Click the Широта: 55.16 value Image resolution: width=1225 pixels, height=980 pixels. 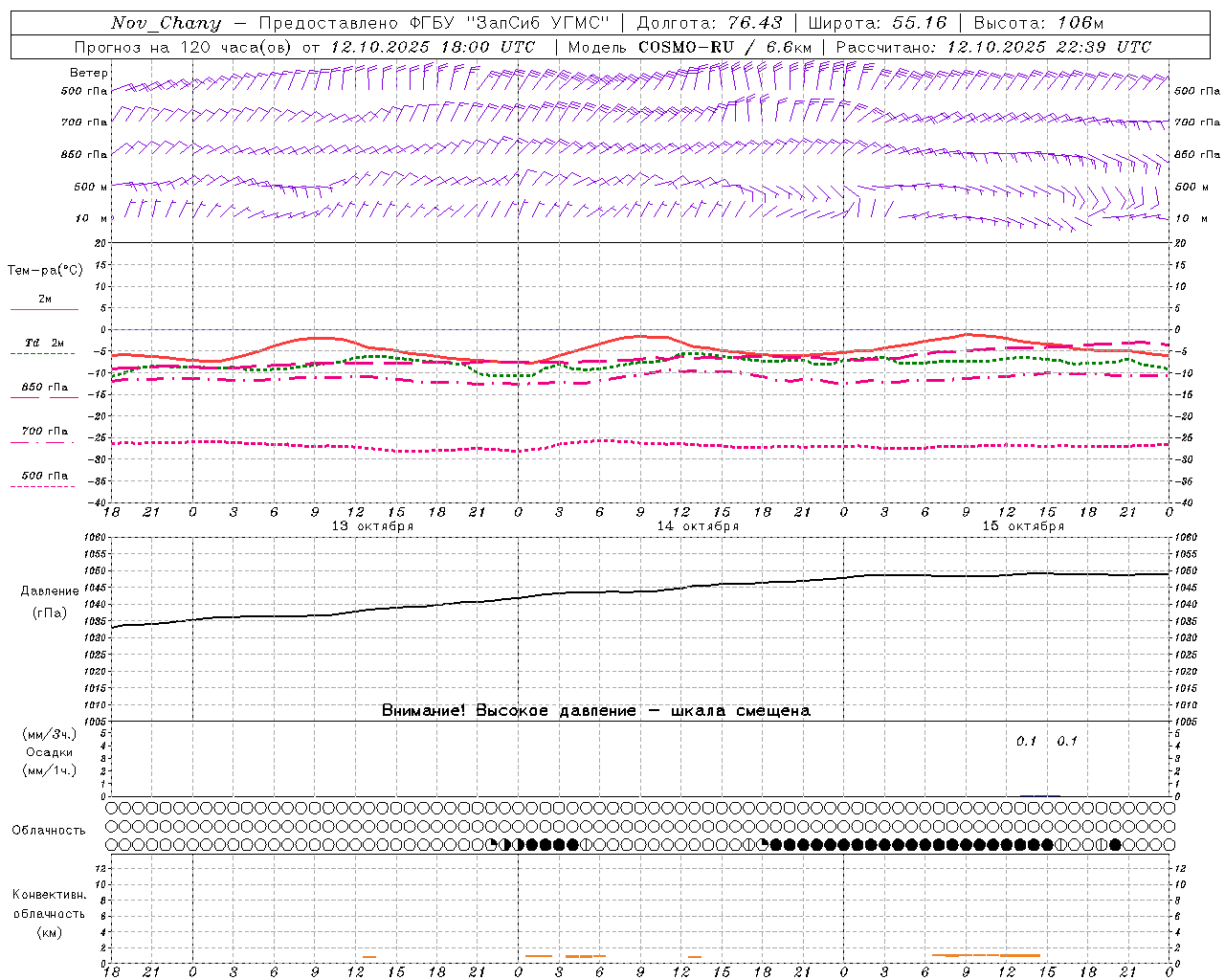(878, 23)
